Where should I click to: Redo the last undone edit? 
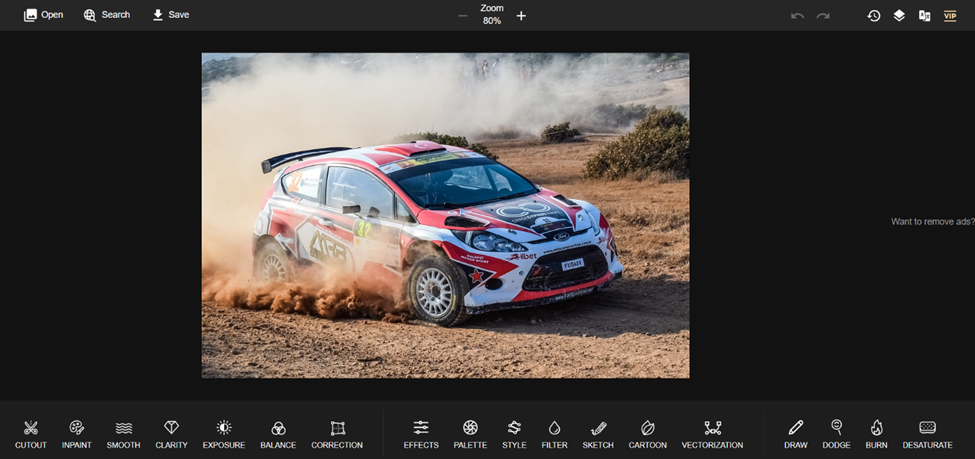coord(823,16)
